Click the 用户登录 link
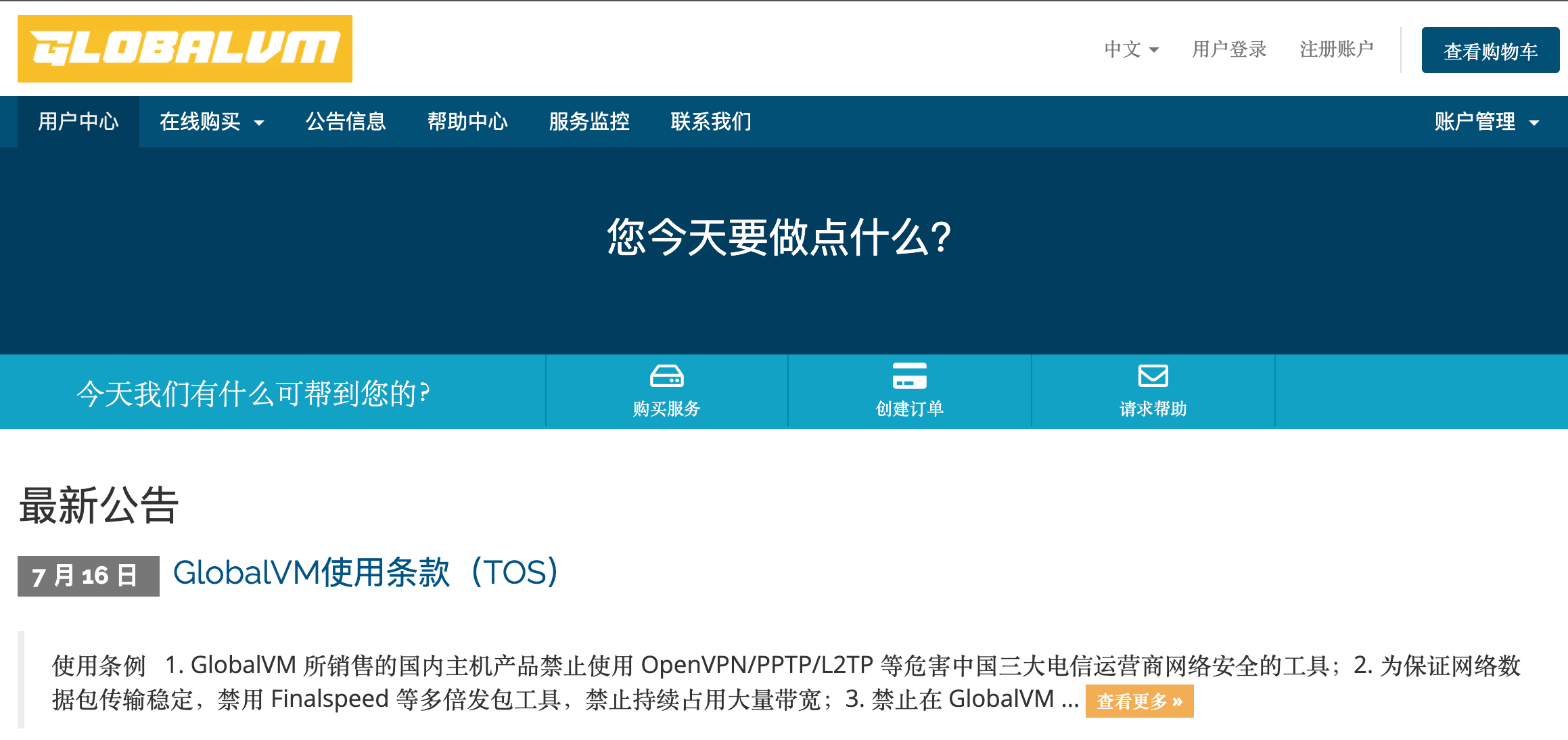1568x740 pixels. tap(1230, 49)
